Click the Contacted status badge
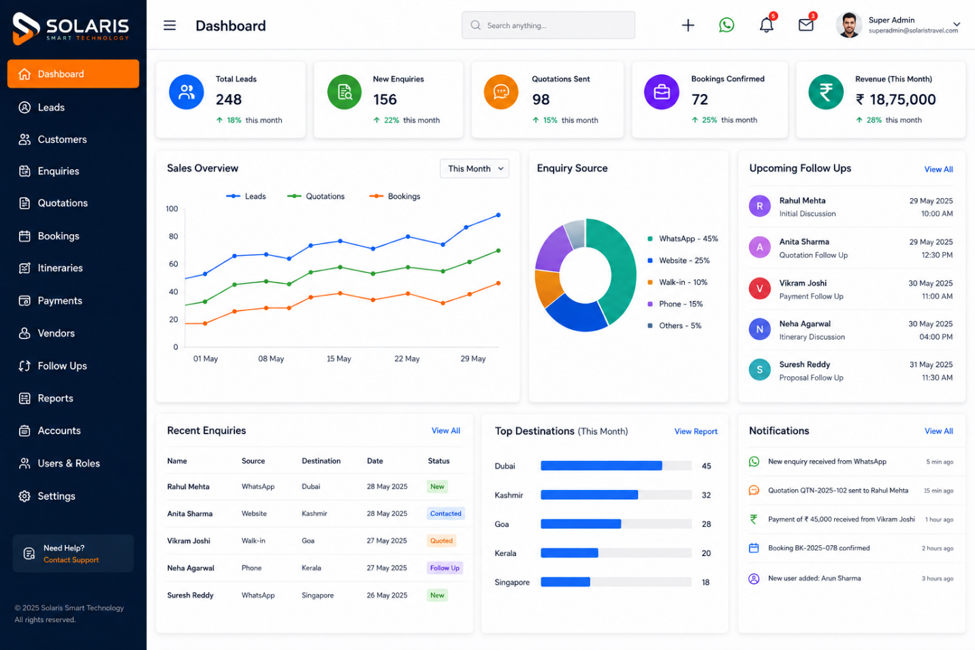The width and height of the screenshot is (975, 650). coord(446,514)
